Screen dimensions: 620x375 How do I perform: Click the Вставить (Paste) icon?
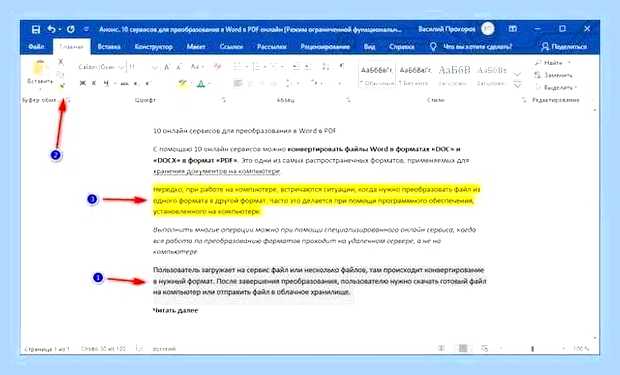(x=40, y=68)
